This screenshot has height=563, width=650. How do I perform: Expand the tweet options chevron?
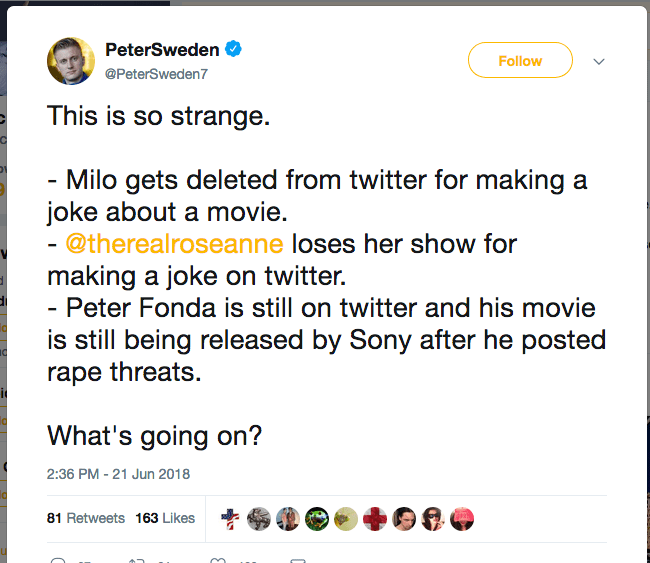coord(599,61)
